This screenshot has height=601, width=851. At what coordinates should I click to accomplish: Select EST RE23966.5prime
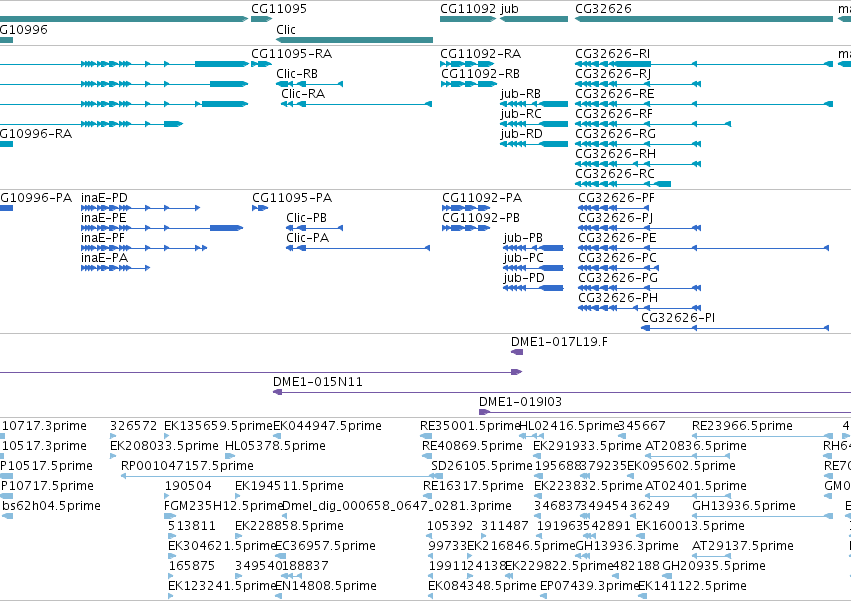click(x=742, y=426)
